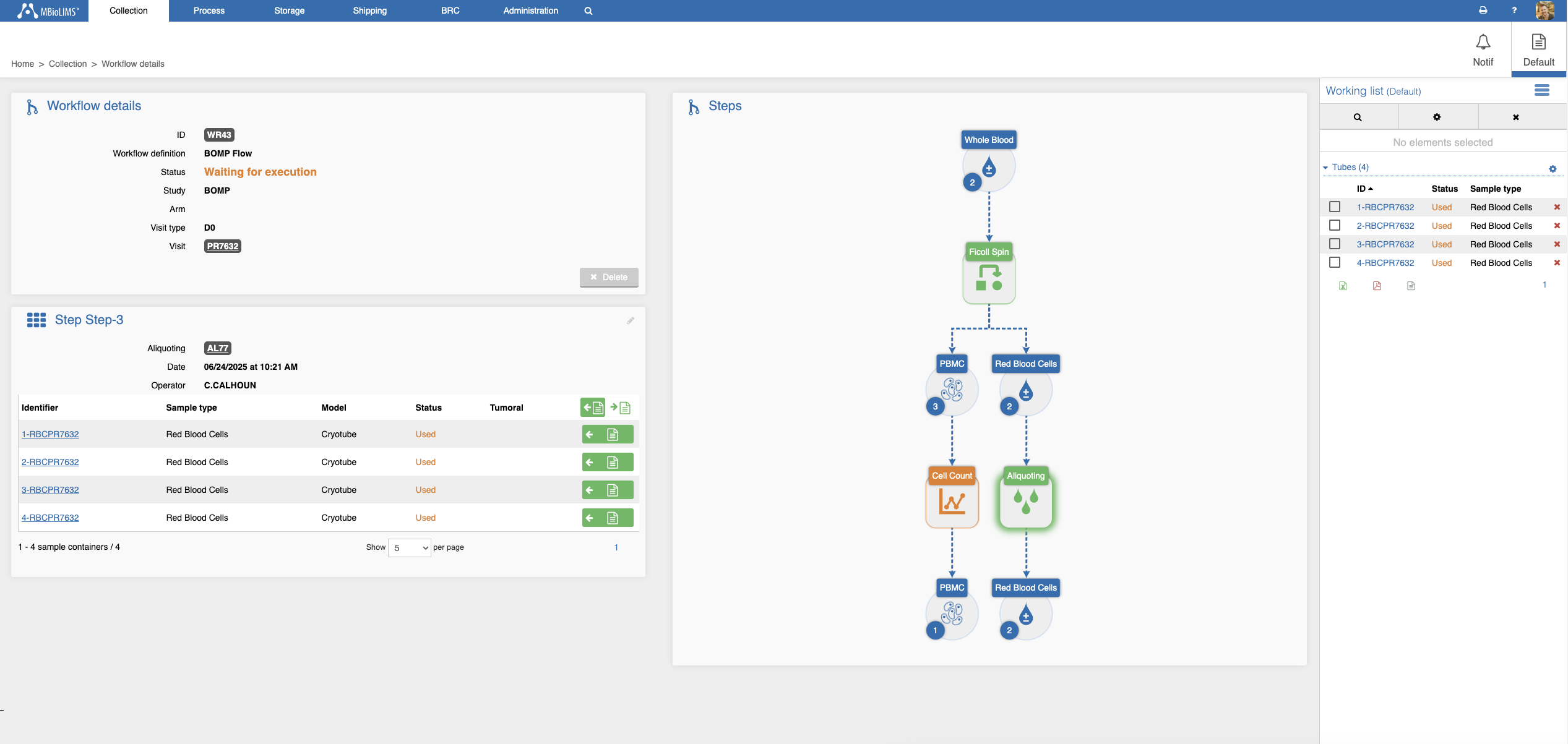Image resolution: width=1568 pixels, height=744 pixels.
Task: Open the Whole Blood sample node
Action: coord(988,166)
